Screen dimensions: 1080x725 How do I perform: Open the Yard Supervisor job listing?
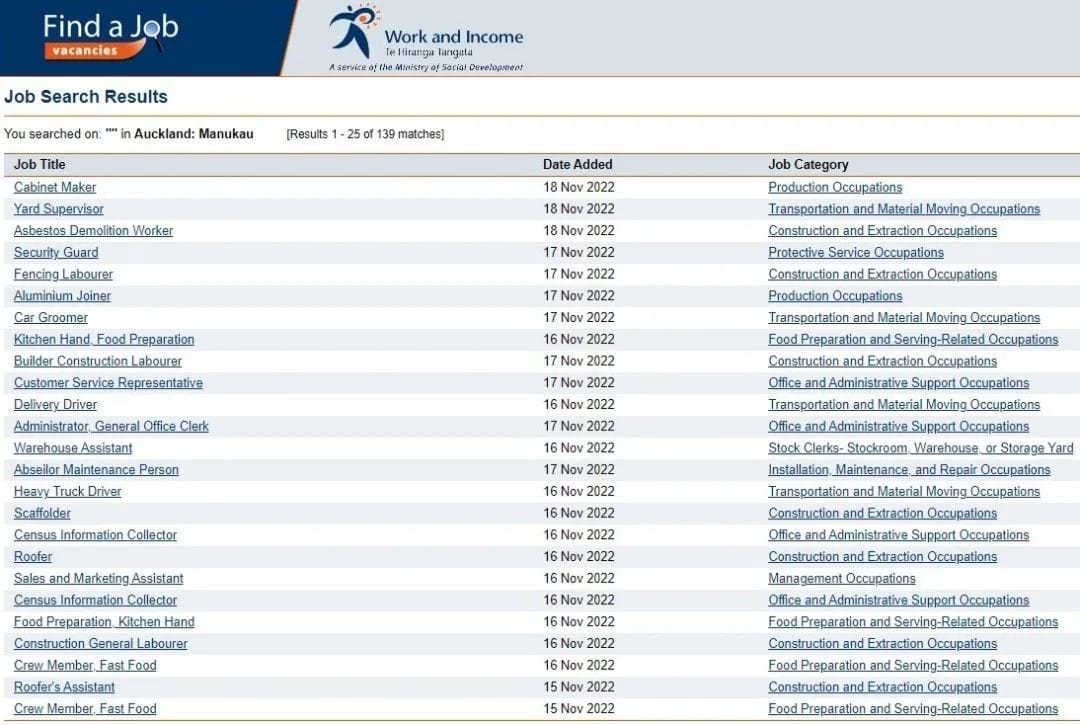(x=59, y=209)
